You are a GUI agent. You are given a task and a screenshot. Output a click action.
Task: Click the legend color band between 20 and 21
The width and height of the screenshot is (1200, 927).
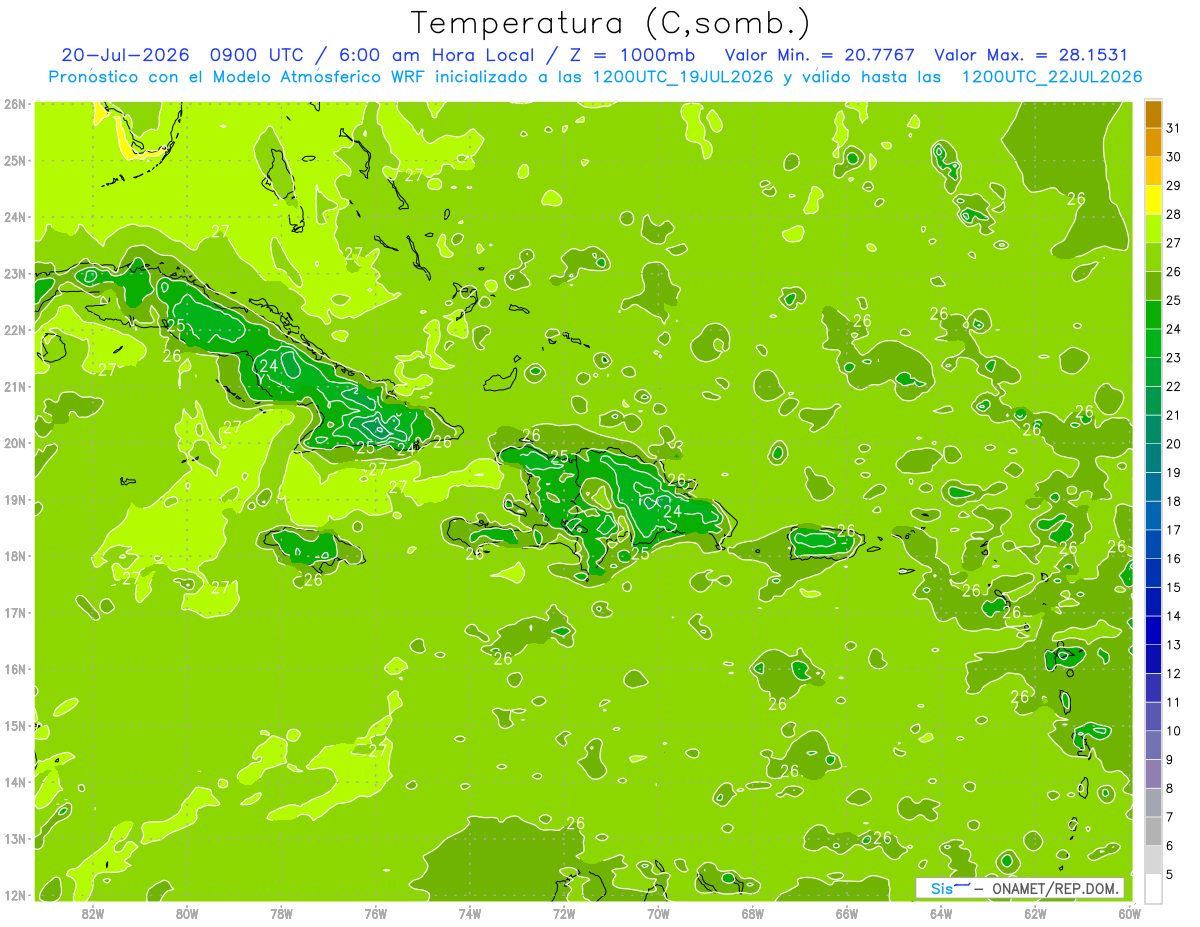pos(1153,429)
